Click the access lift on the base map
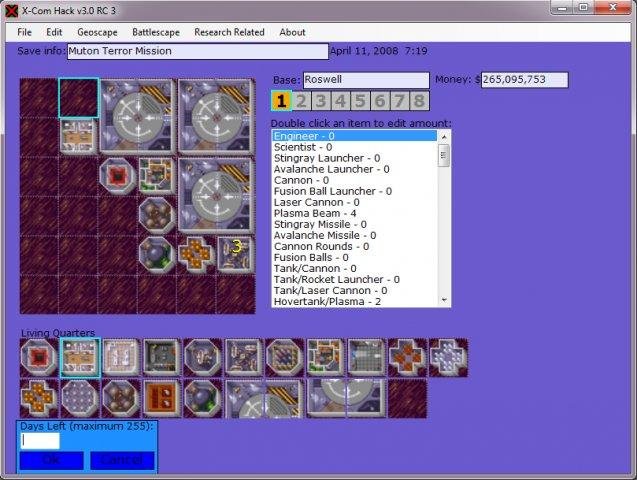 point(118,176)
